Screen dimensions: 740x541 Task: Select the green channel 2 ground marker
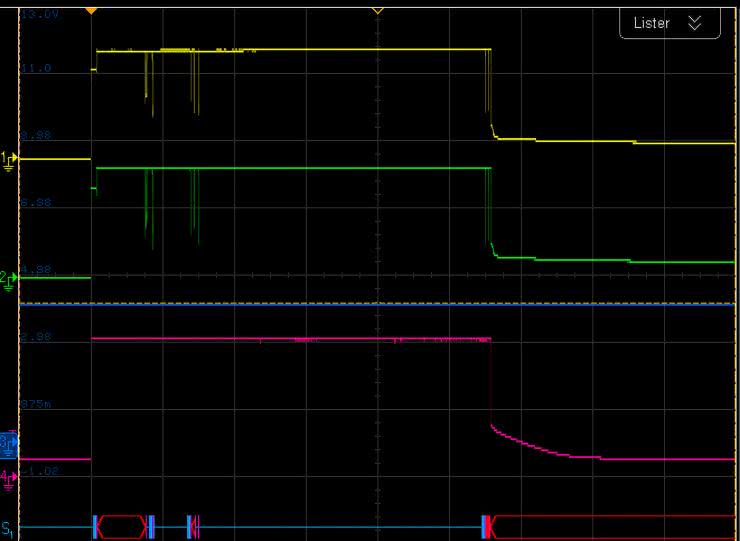coord(9,278)
